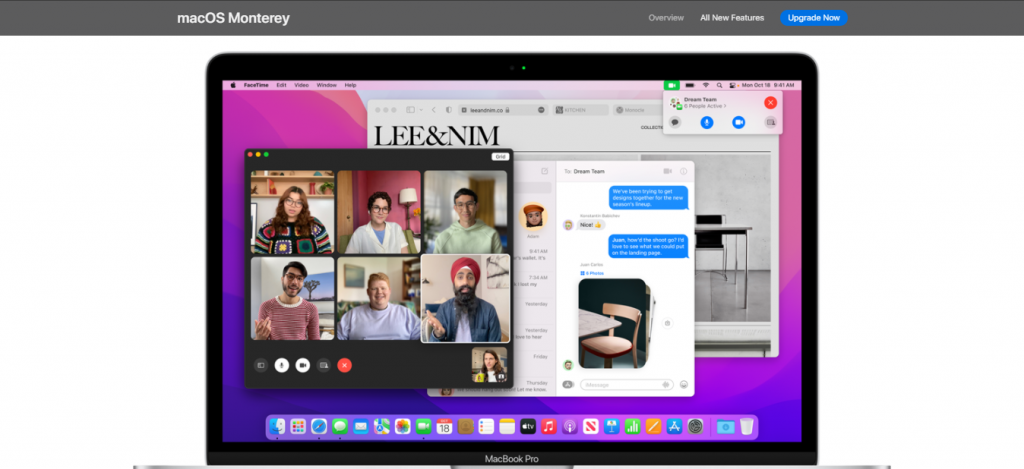Switch to KITCHEN tab in Safari
The width and height of the screenshot is (1024, 469).
pos(581,110)
